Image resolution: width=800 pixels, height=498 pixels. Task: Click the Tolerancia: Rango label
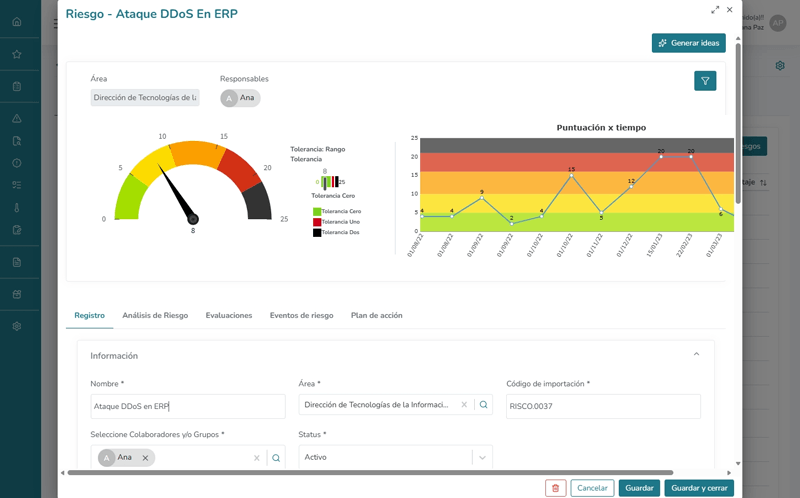point(318,149)
